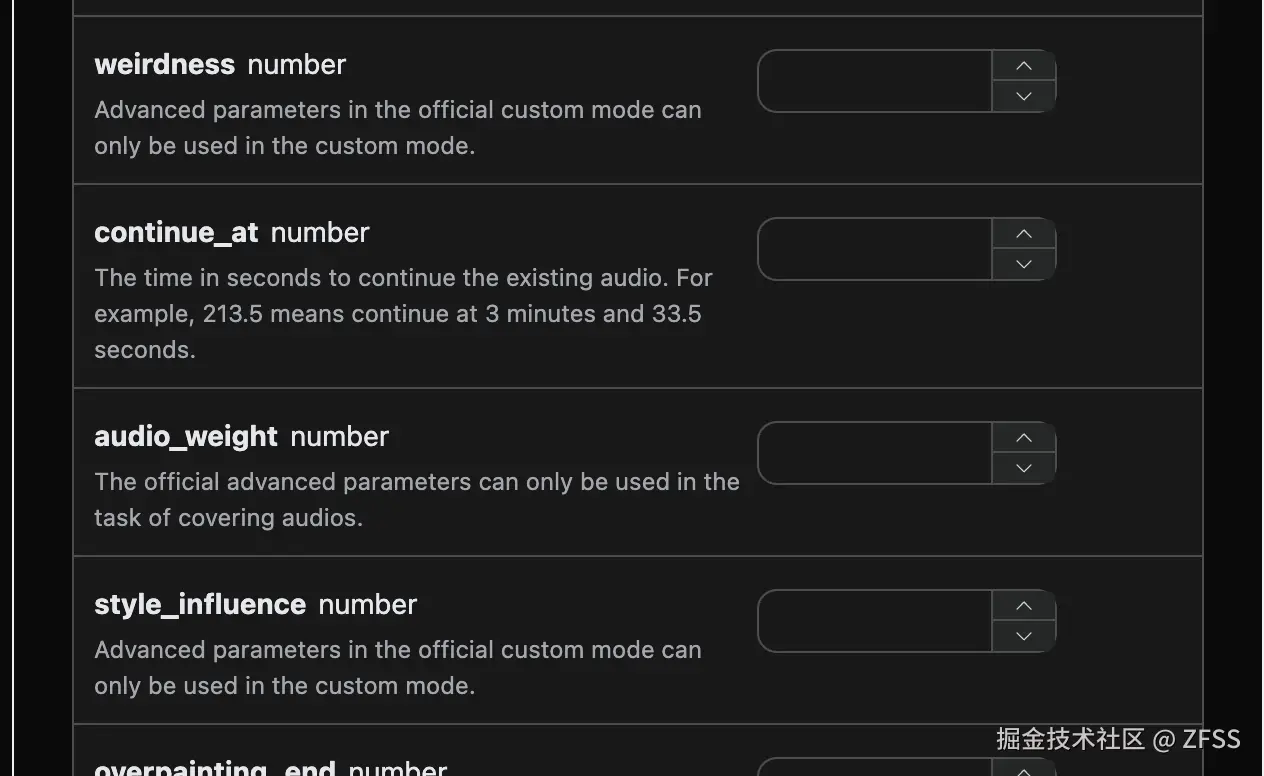1264x776 pixels.
Task: Click the style_influence parameter heading
Action: click(x=200, y=605)
